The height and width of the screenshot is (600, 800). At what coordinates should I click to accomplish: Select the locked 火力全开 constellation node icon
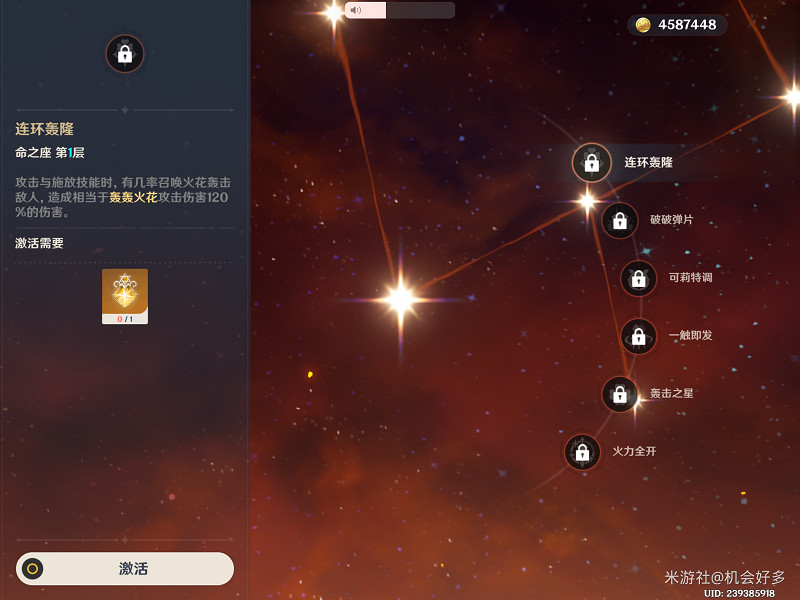(582, 452)
